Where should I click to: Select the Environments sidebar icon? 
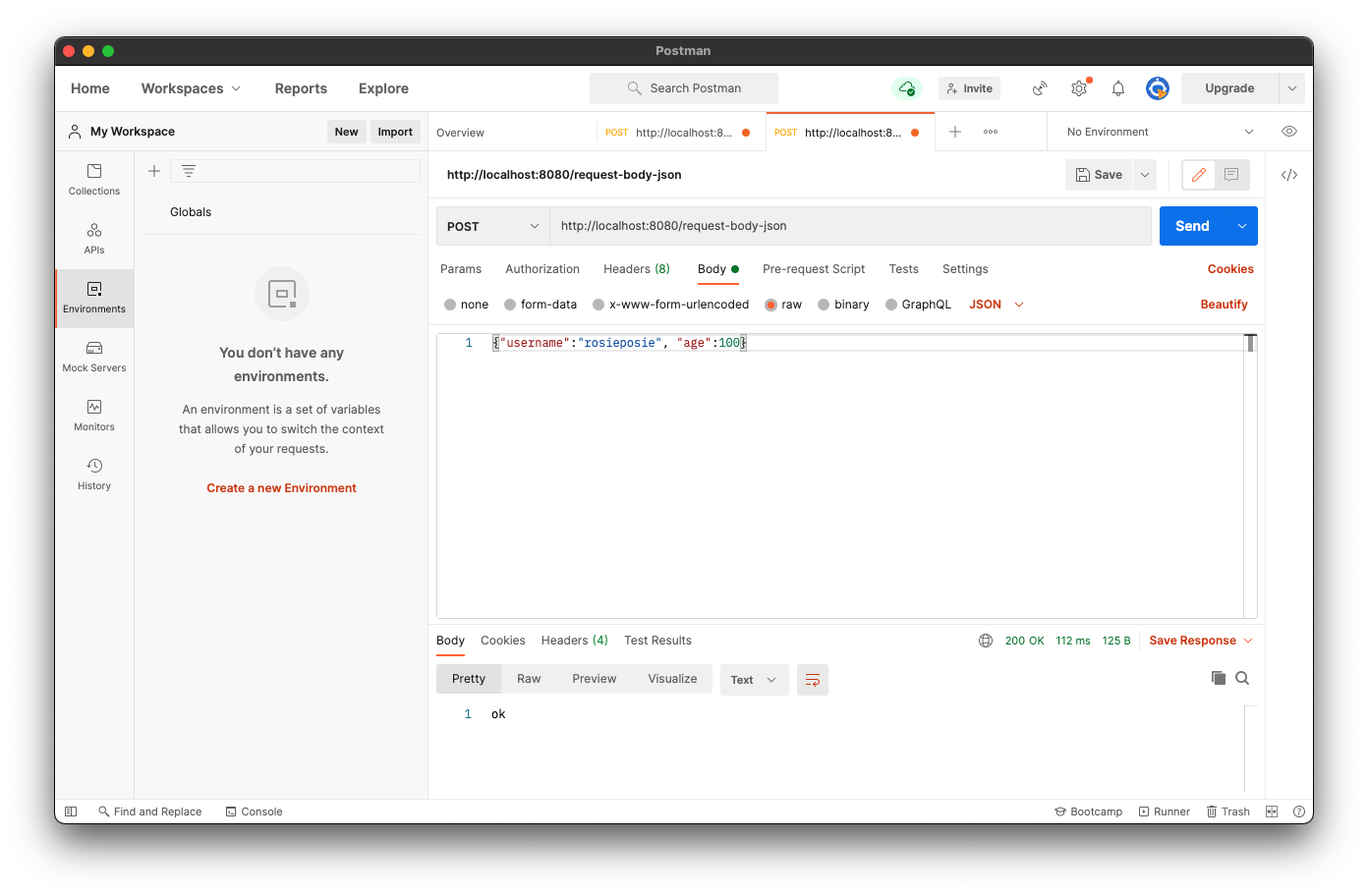(94, 298)
